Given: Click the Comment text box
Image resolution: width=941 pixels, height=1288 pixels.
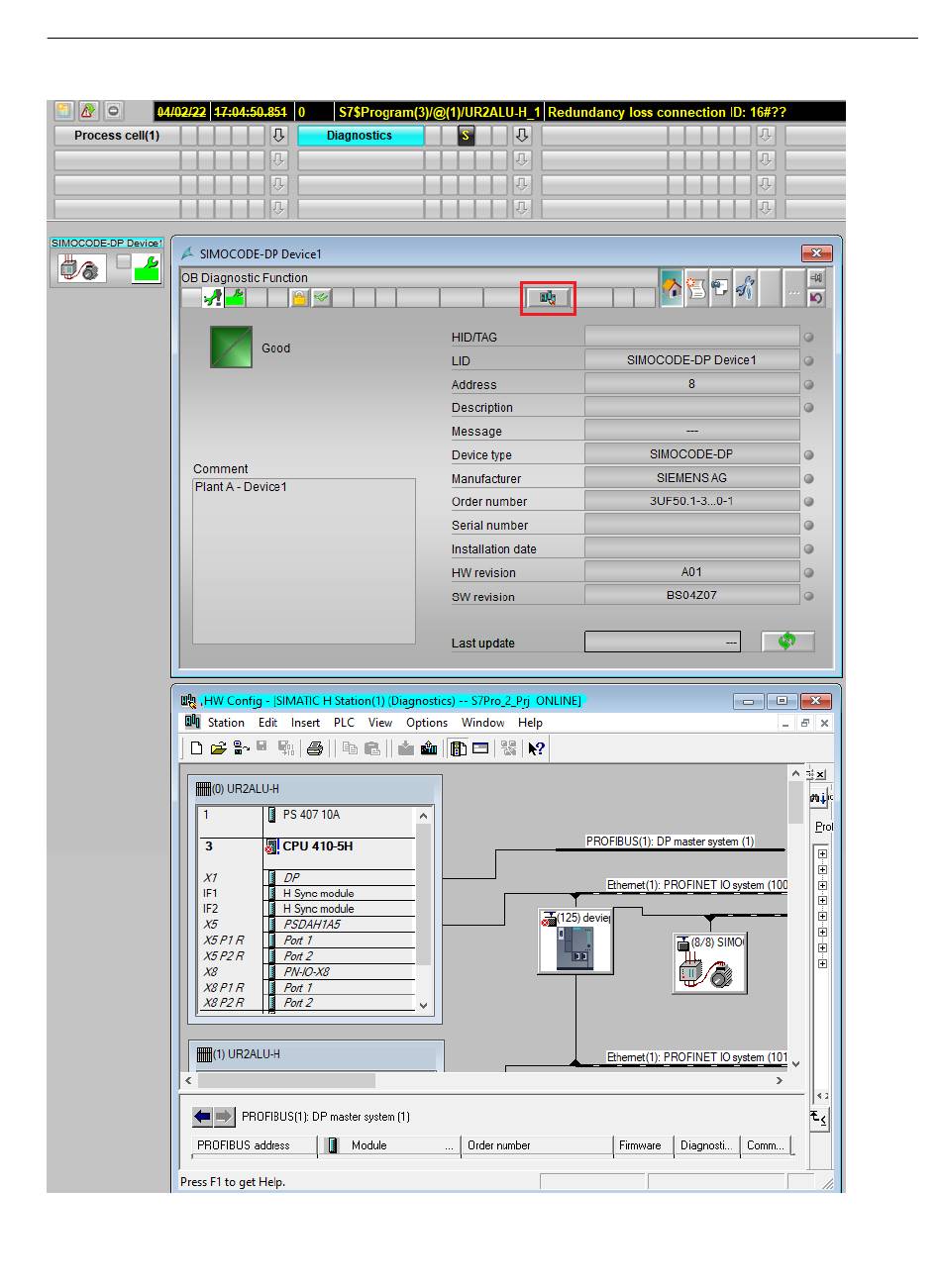Looking at the screenshot, I should [x=304, y=561].
